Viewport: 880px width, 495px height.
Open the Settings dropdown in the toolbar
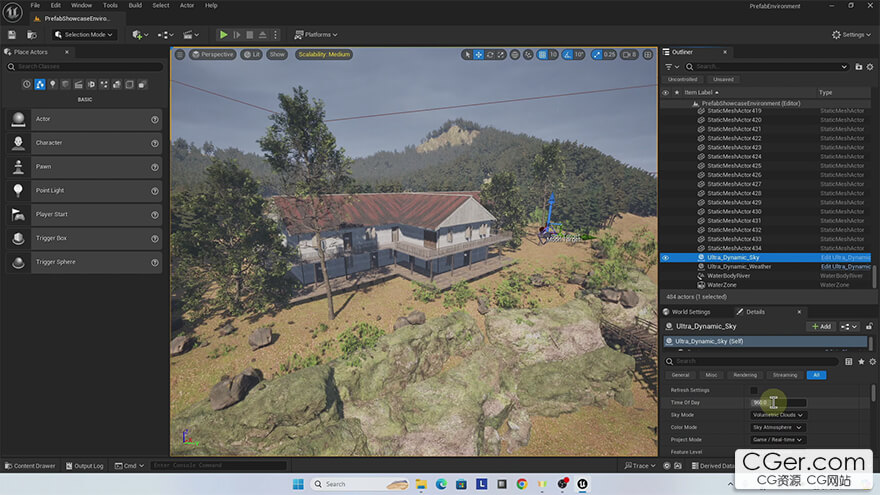click(851, 35)
